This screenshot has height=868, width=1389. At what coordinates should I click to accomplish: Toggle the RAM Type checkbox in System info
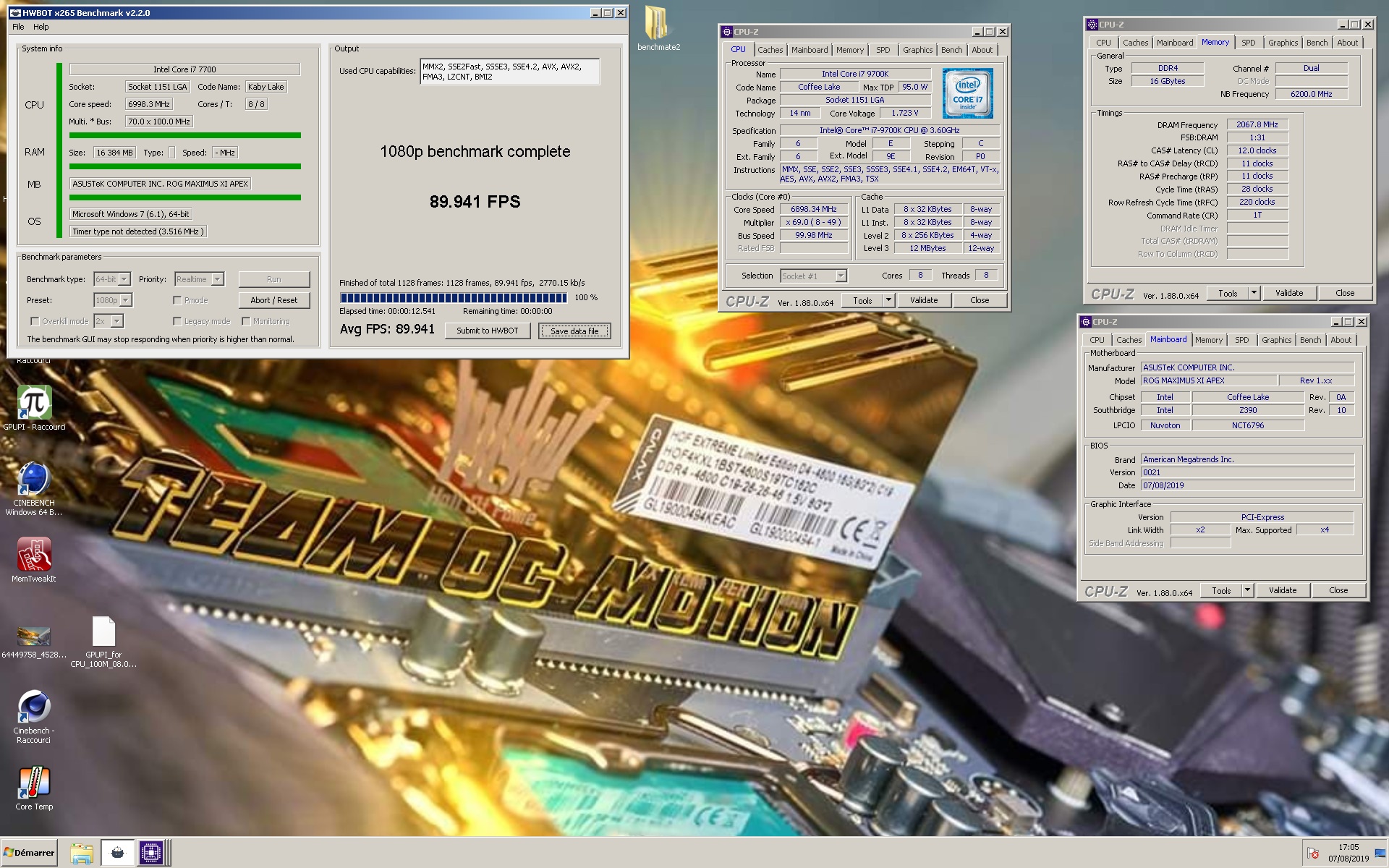coord(171,153)
